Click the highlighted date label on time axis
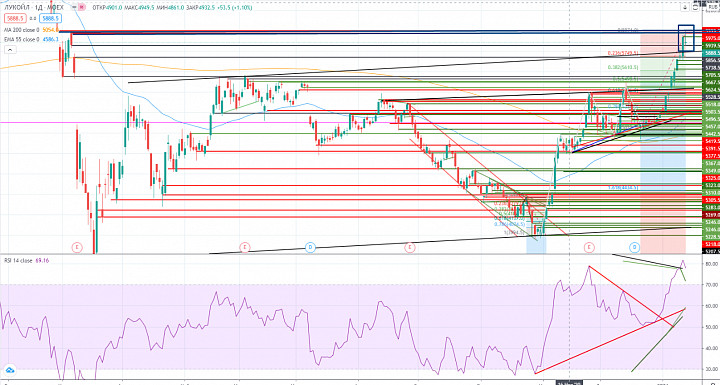The width and height of the screenshot is (720, 385). [x=569, y=382]
